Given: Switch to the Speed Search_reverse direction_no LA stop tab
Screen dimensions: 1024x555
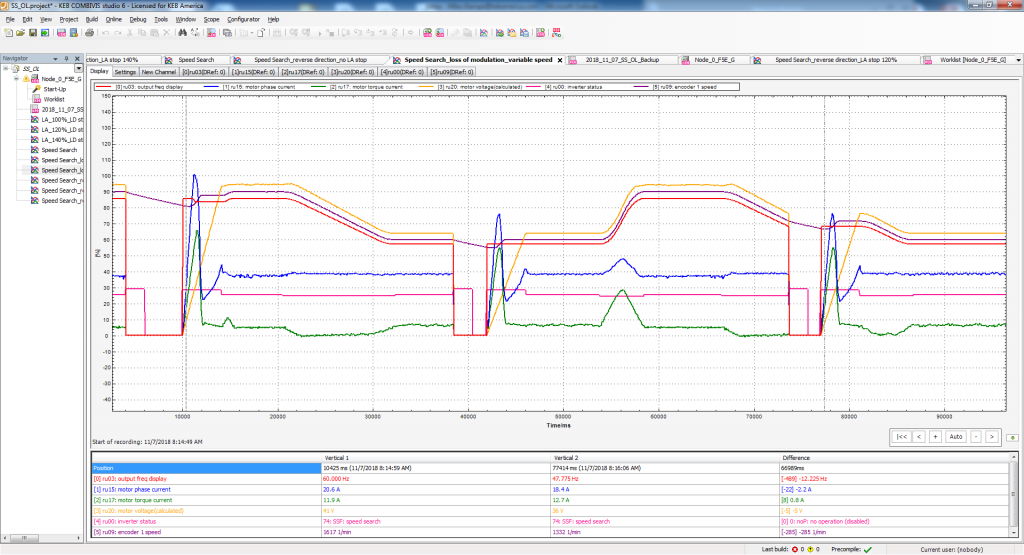Looking at the screenshot, I should [310, 60].
